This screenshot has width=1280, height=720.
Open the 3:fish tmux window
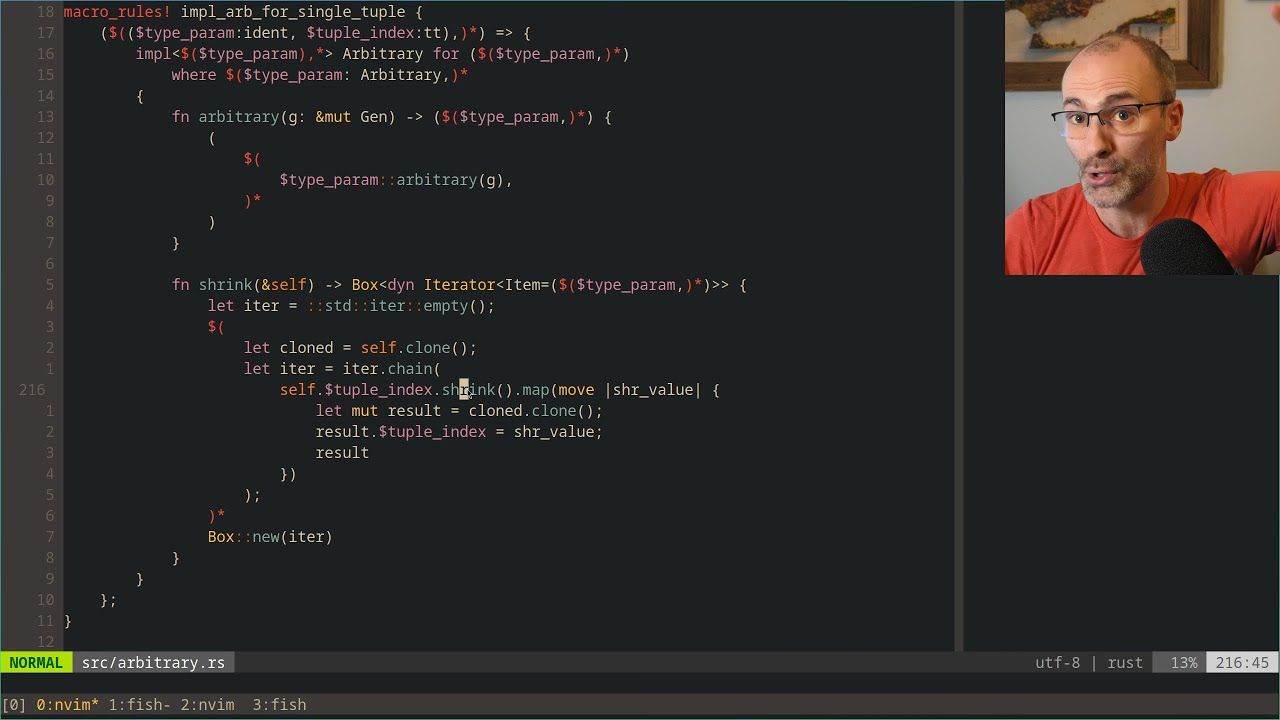(x=279, y=705)
